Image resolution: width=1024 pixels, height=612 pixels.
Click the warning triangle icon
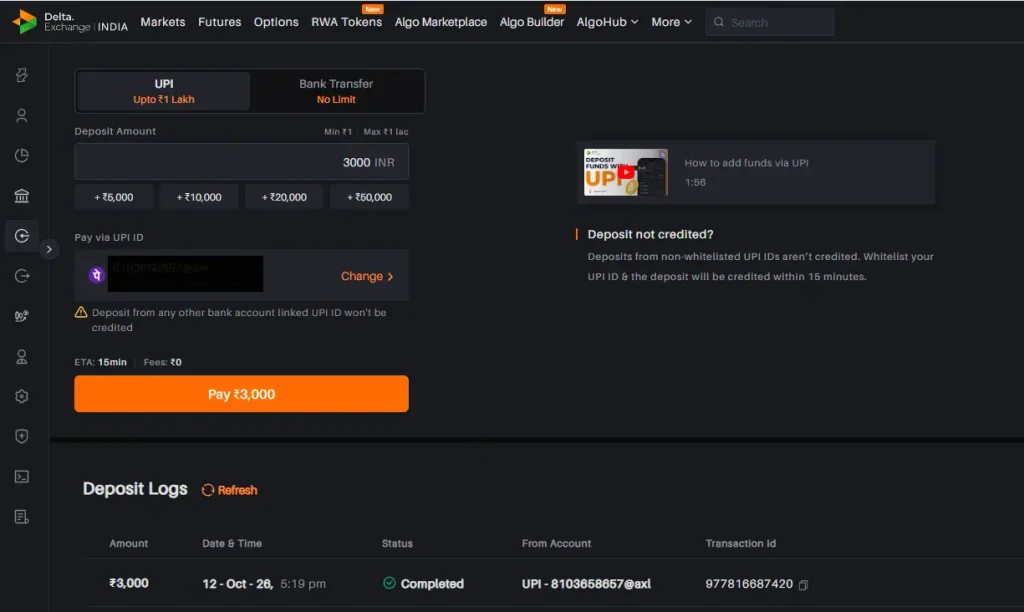tap(81, 312)
